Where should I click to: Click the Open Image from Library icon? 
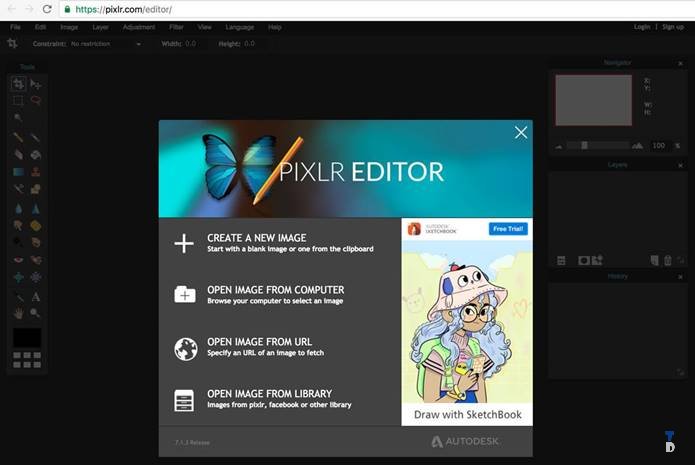pyautogui.click(x=185, y=400)
